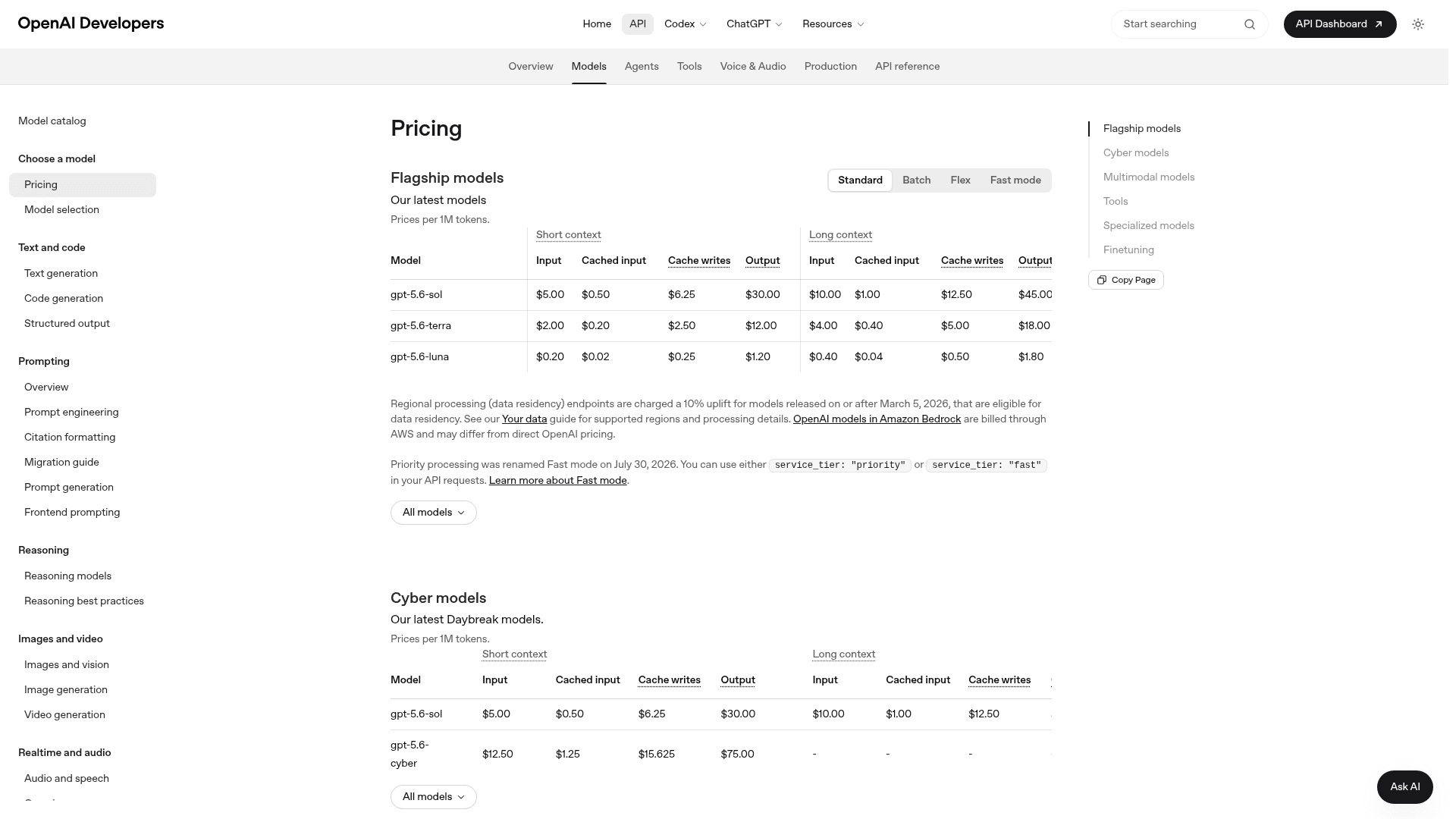The height and width of the screenshot is (819, 1456).
Task: Jump to Cyber models in page outline
Action: click(1136, 153)
